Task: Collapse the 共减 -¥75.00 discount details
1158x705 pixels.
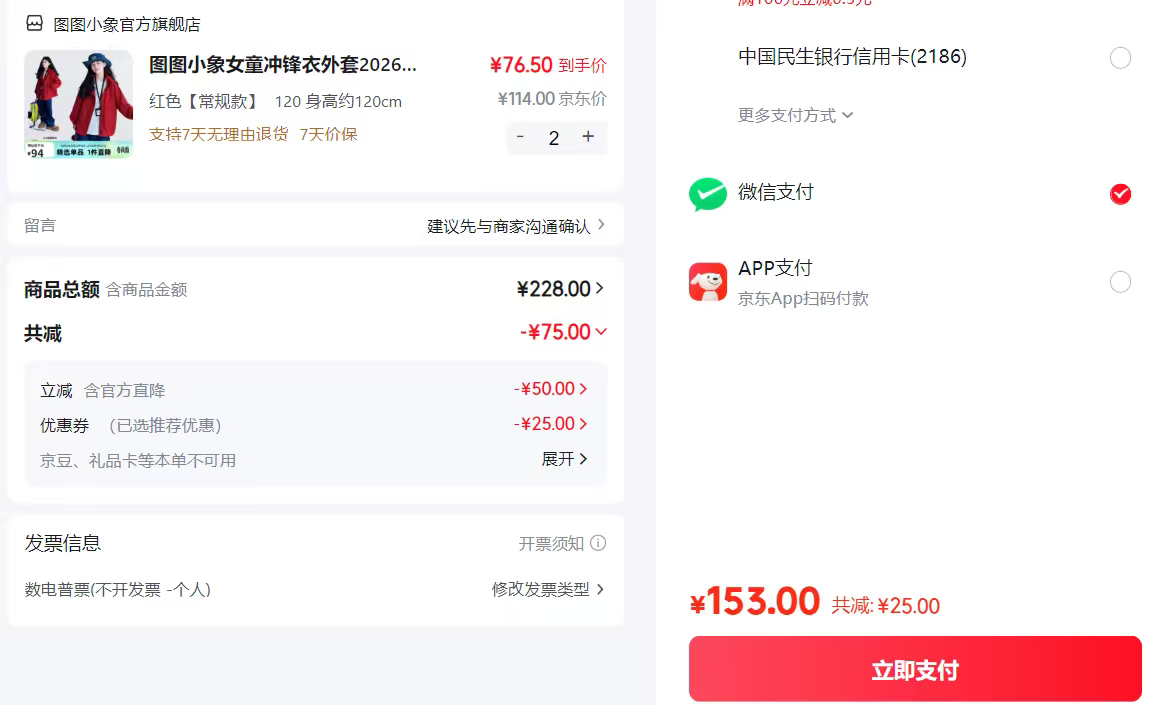Action: [x=600, y=332]
